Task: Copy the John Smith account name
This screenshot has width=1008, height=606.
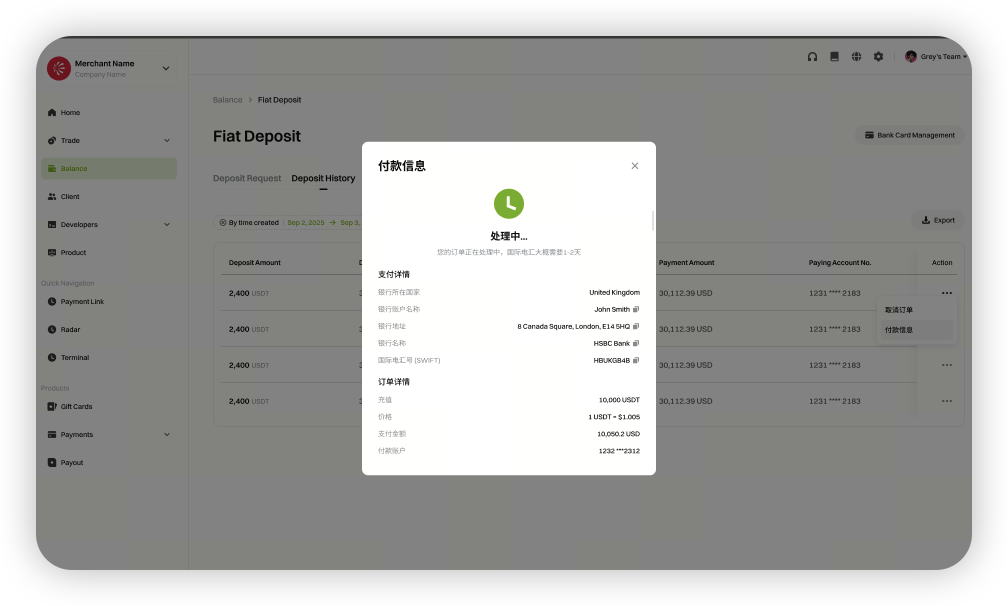Action: (x=636, y=310)
